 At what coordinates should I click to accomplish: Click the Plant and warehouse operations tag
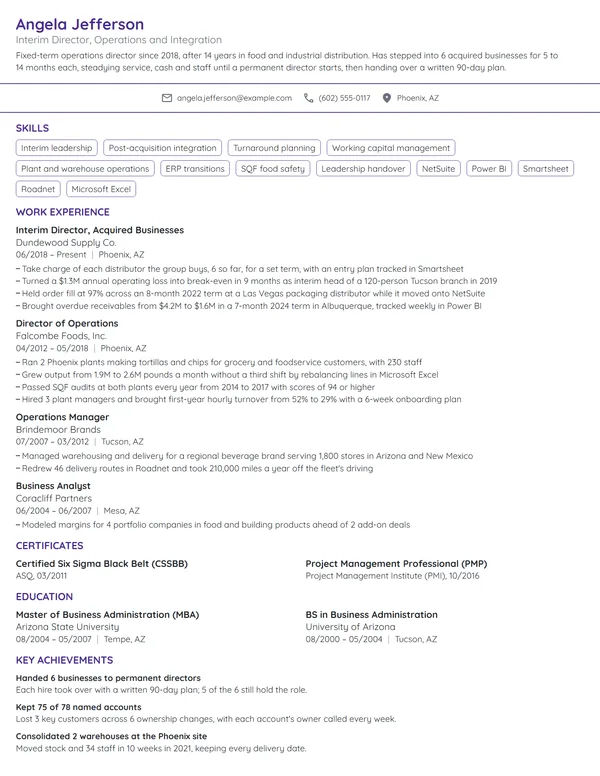(85, 169)
